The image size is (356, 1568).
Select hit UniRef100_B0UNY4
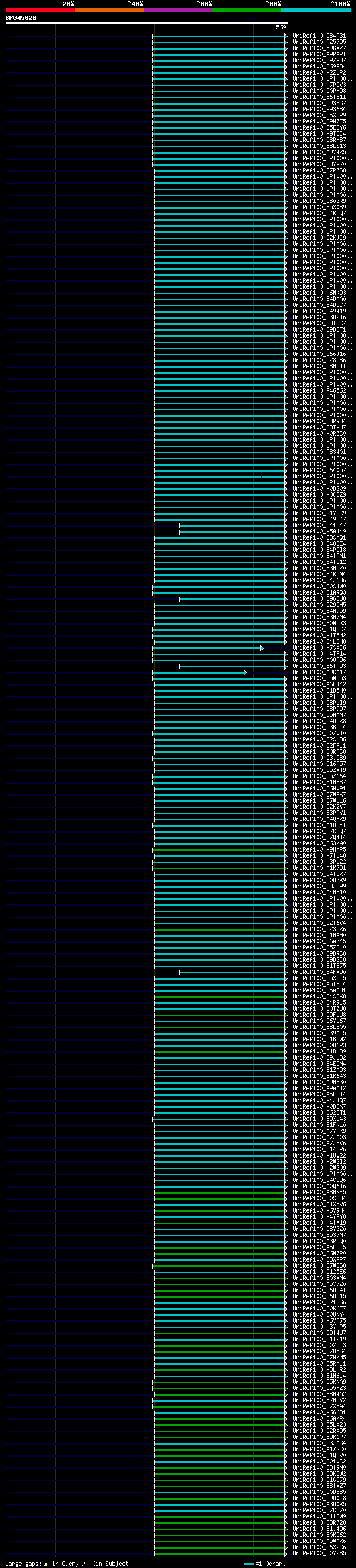click(x=319, y=1314)
